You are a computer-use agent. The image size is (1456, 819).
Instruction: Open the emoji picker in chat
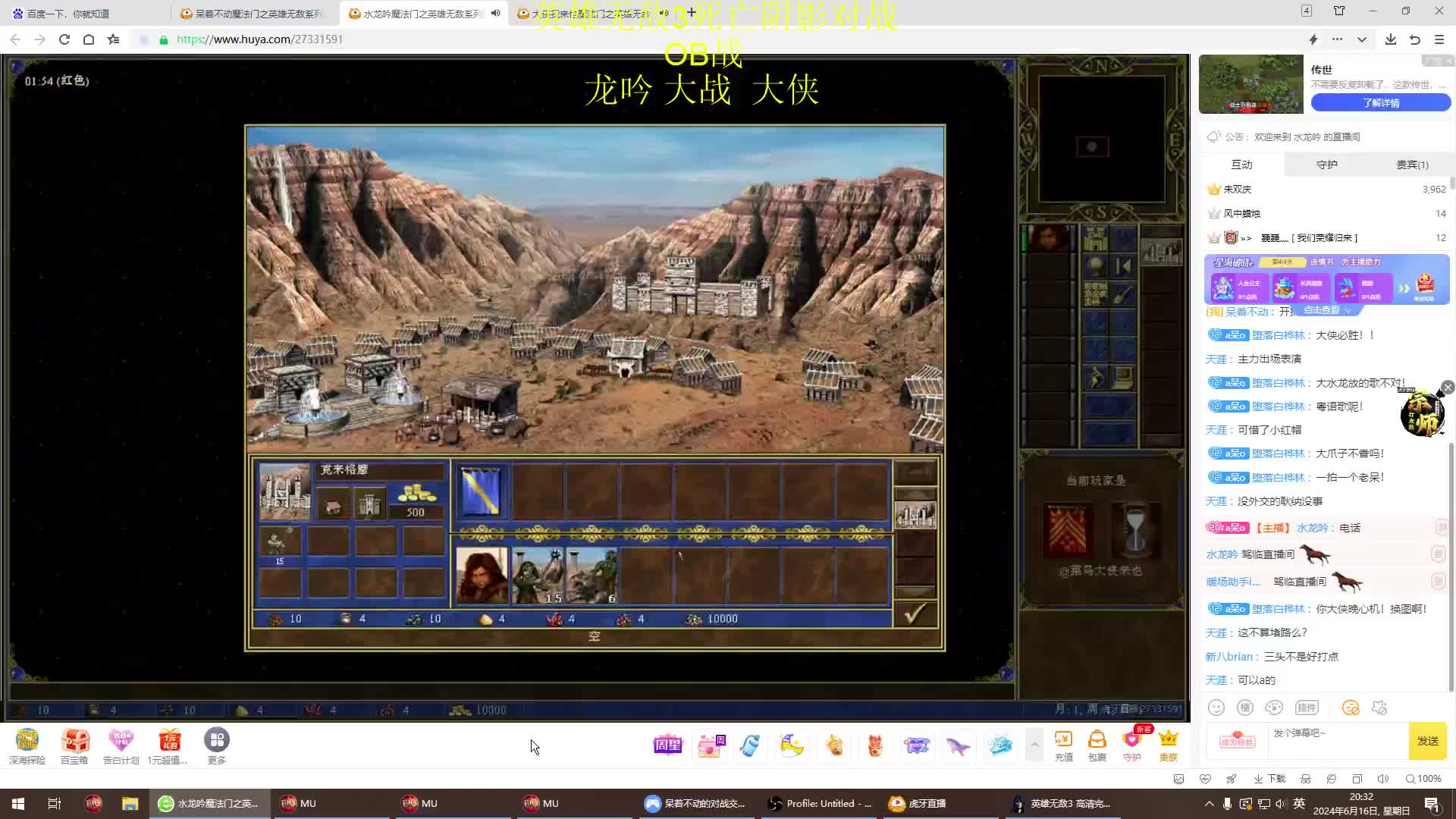pyautogui.click(x=1216, y=708)
